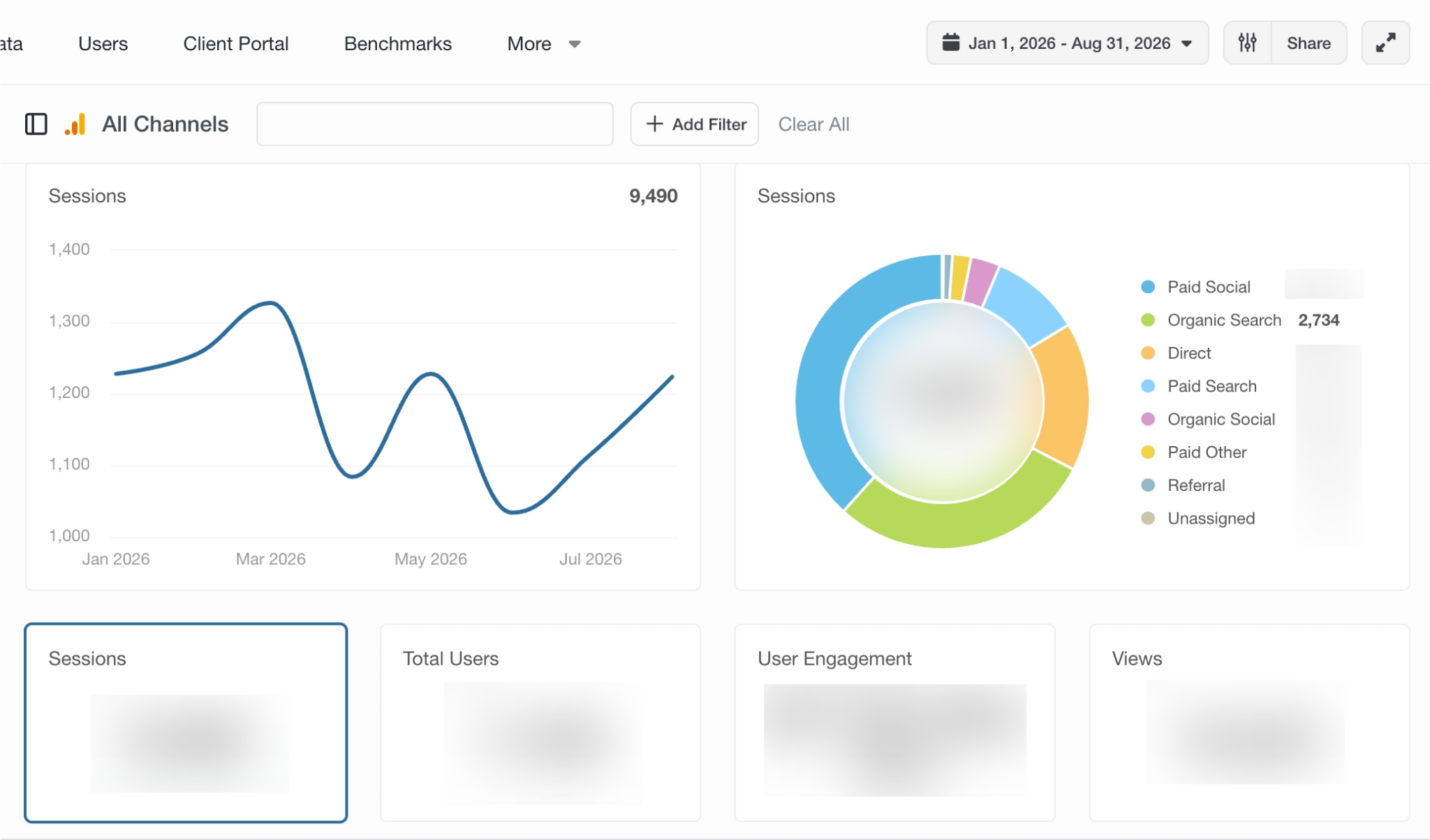Select the Total Users metric card
This screenshot has width=1430, height=840.
(x=540, y=723)
